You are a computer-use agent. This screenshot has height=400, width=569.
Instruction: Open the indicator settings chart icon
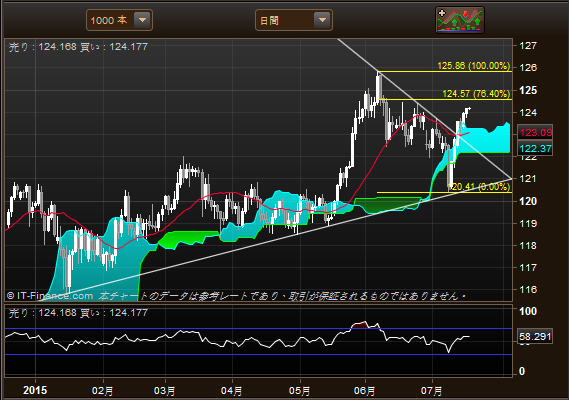460,20
